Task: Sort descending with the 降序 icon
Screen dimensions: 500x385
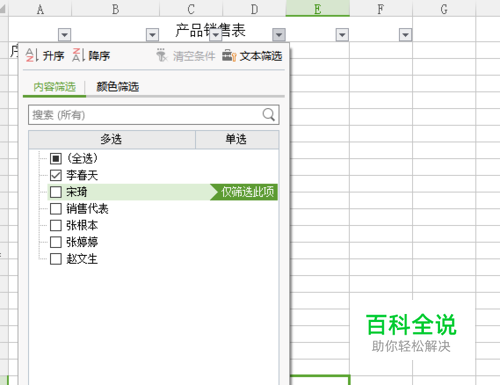Action: 79,55
